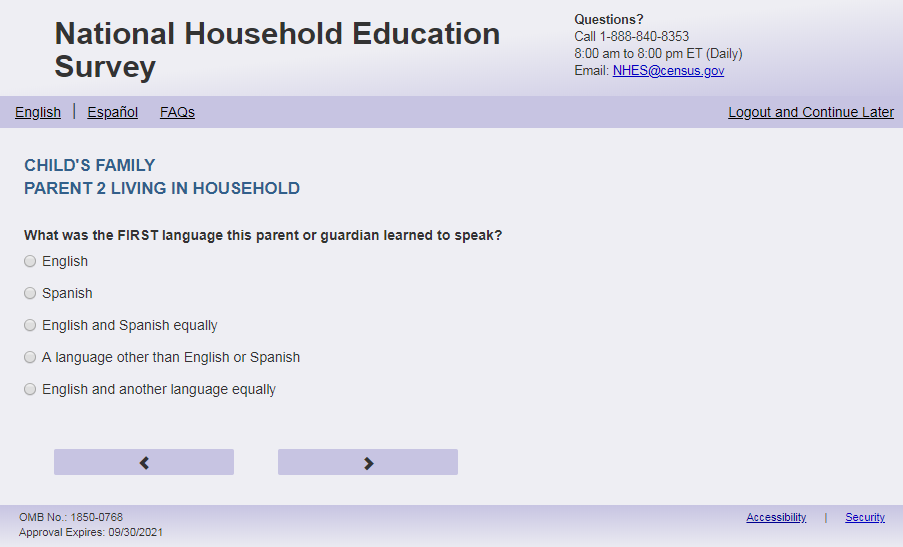Open the Security link in footer
The width and height of the screenshot is (903, 547).
click(x=865, y=517)
